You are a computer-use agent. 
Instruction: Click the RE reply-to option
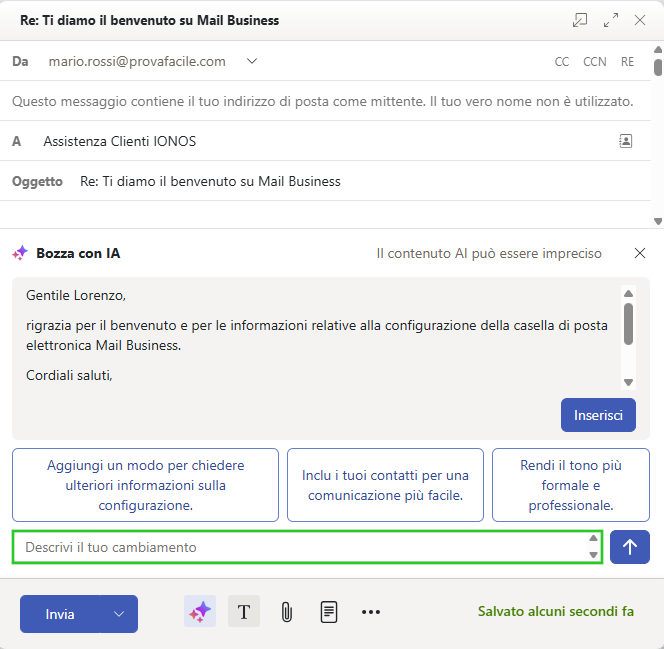click(x=627, y=62)
